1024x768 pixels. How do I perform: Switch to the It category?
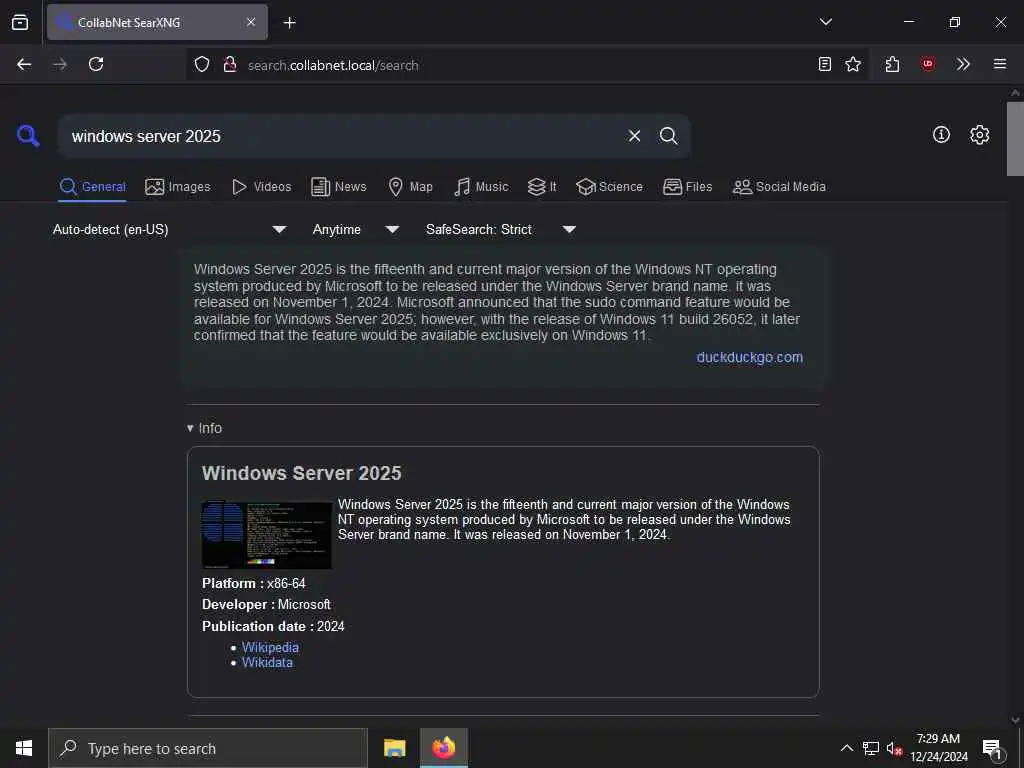[x=542, y=187]
